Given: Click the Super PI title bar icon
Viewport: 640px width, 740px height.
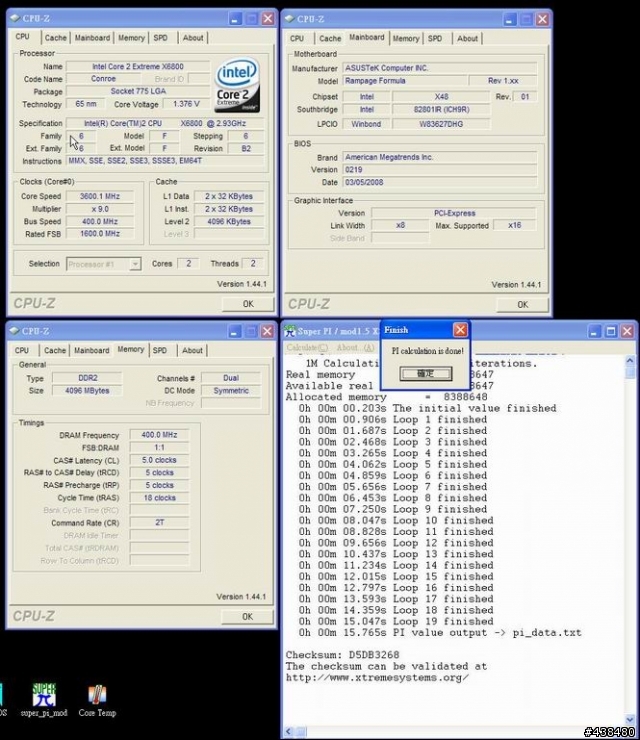Looking at the screenshot, I should point(289,331).
